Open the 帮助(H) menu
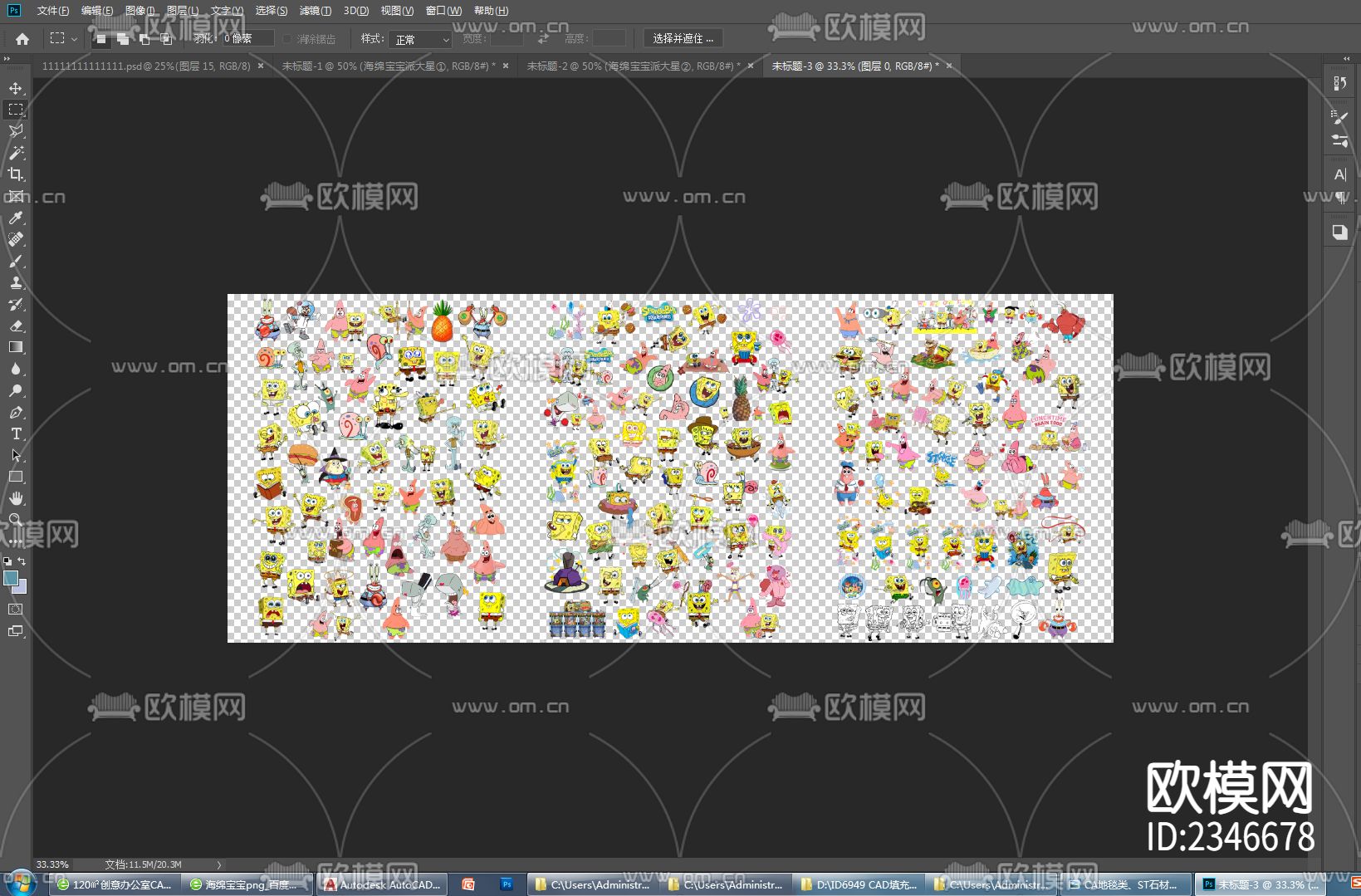Screen dimensions: 1361x896 (x=491, y=11)
